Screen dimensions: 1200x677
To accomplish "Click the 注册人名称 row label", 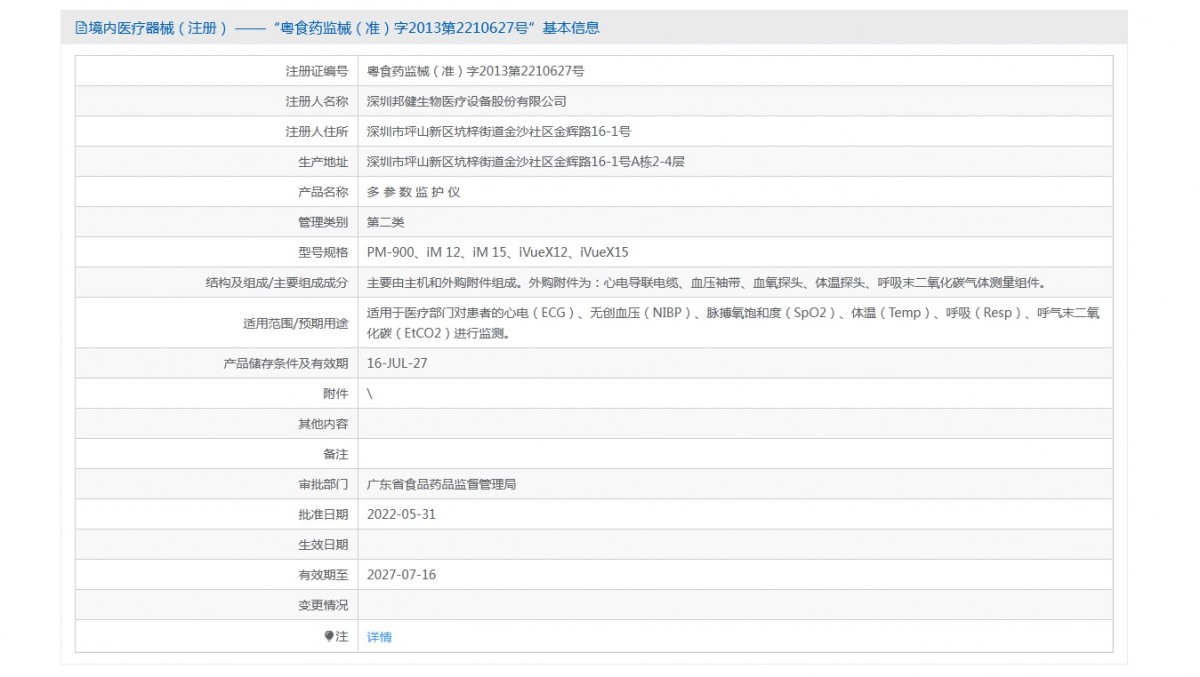I will tap(317, 101).
